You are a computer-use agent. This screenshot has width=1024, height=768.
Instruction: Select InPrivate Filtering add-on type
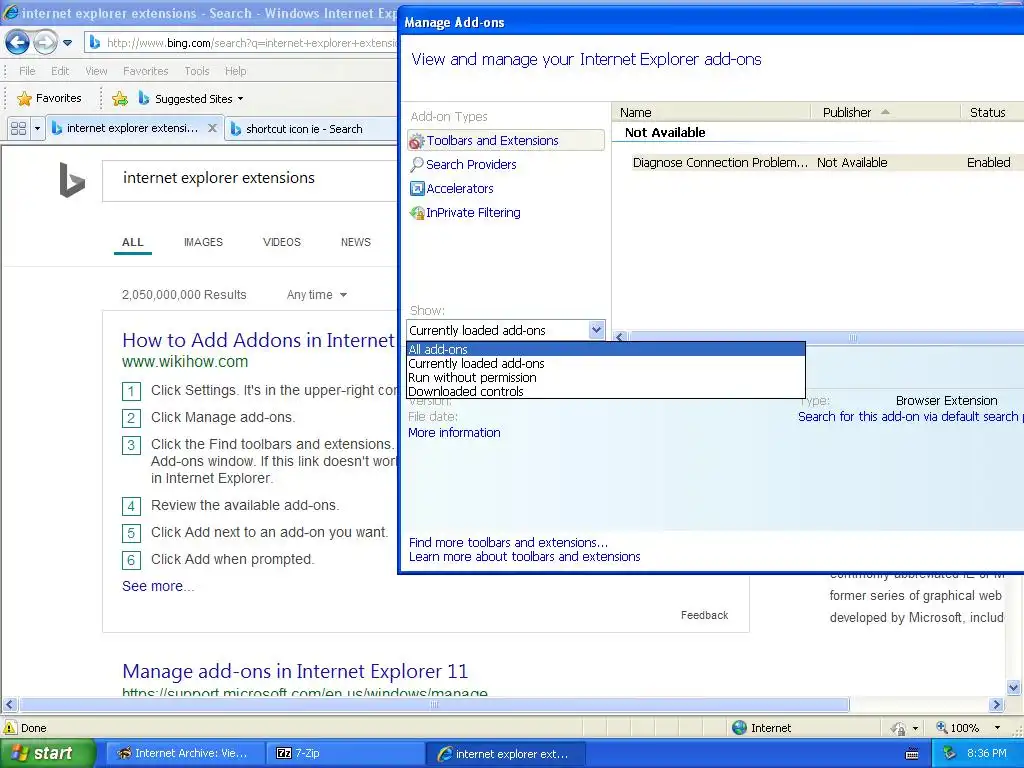coord(465,213)
